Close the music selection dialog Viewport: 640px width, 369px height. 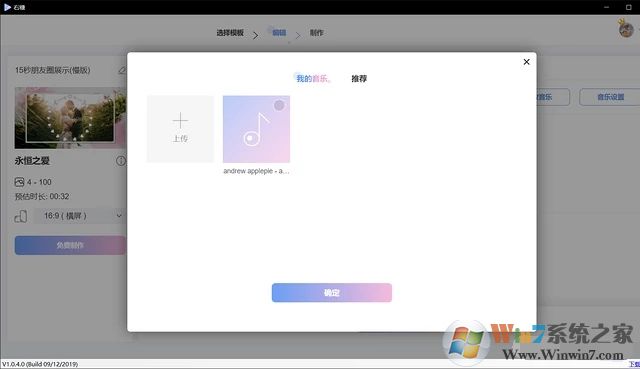click(526, 62)
